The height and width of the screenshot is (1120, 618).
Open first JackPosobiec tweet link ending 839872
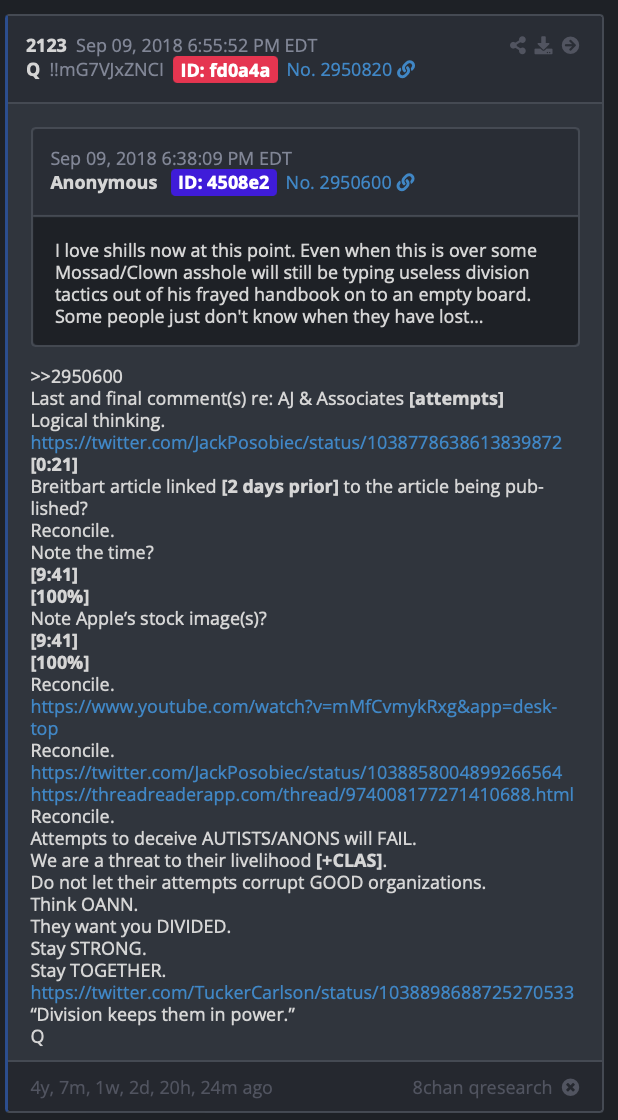(296, 442)
